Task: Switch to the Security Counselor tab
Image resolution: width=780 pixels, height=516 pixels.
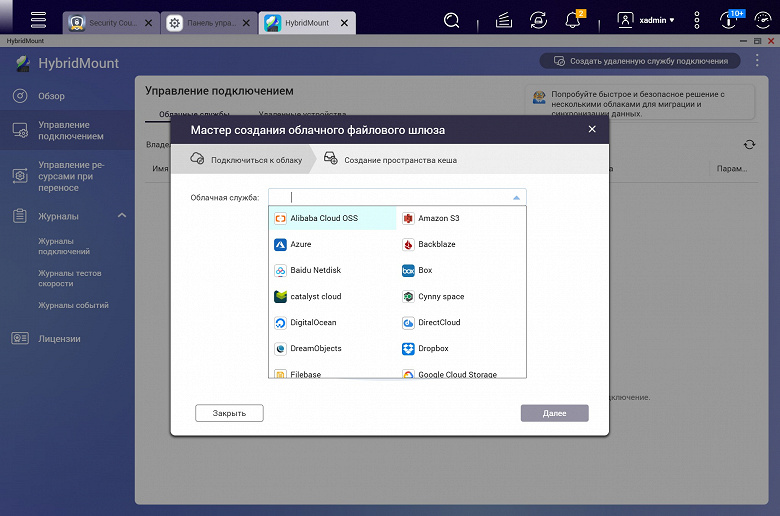Action: (x=111, y=23)
